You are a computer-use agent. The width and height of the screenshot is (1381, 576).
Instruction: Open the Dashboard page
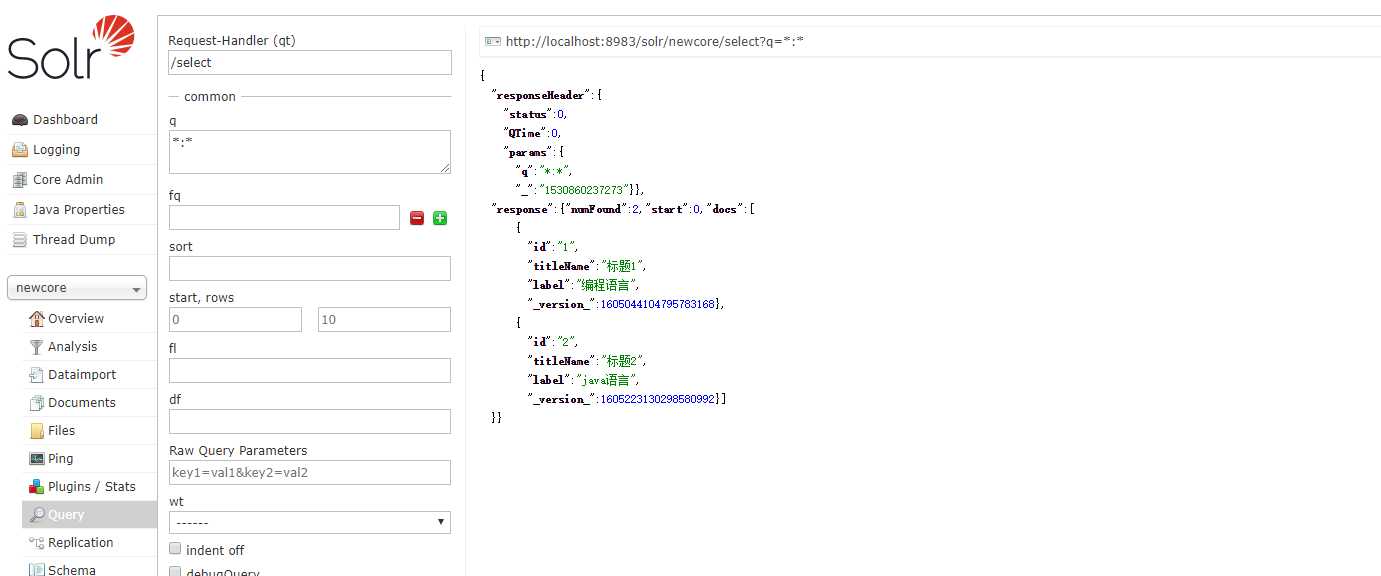pos(65,120)
